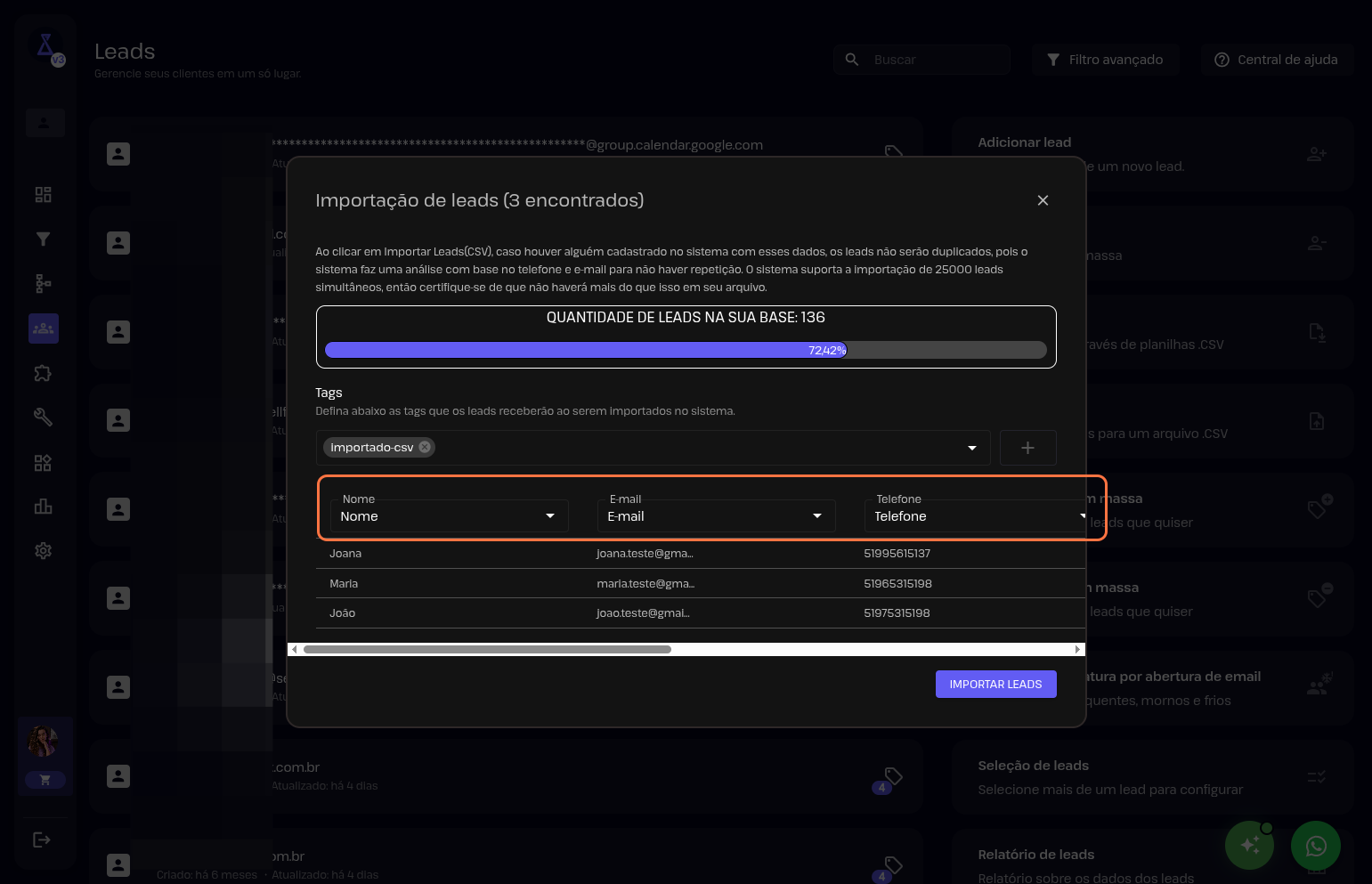Click the IMPORTAR LEADS button
The height and width of the screenshot is (884, 1372).
995,684
